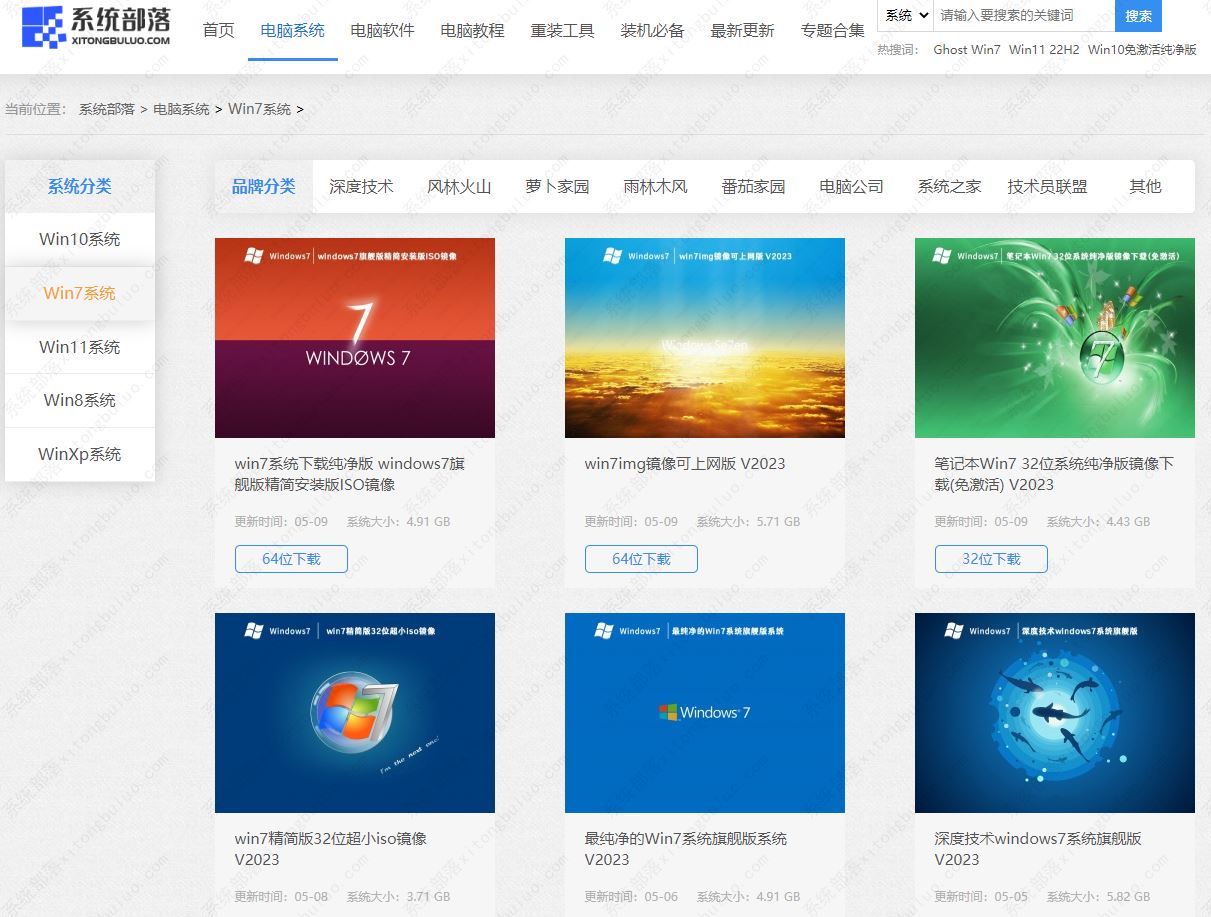
Task: Select Win8系统 in the sidebar
Action: (x=80, y=400)
